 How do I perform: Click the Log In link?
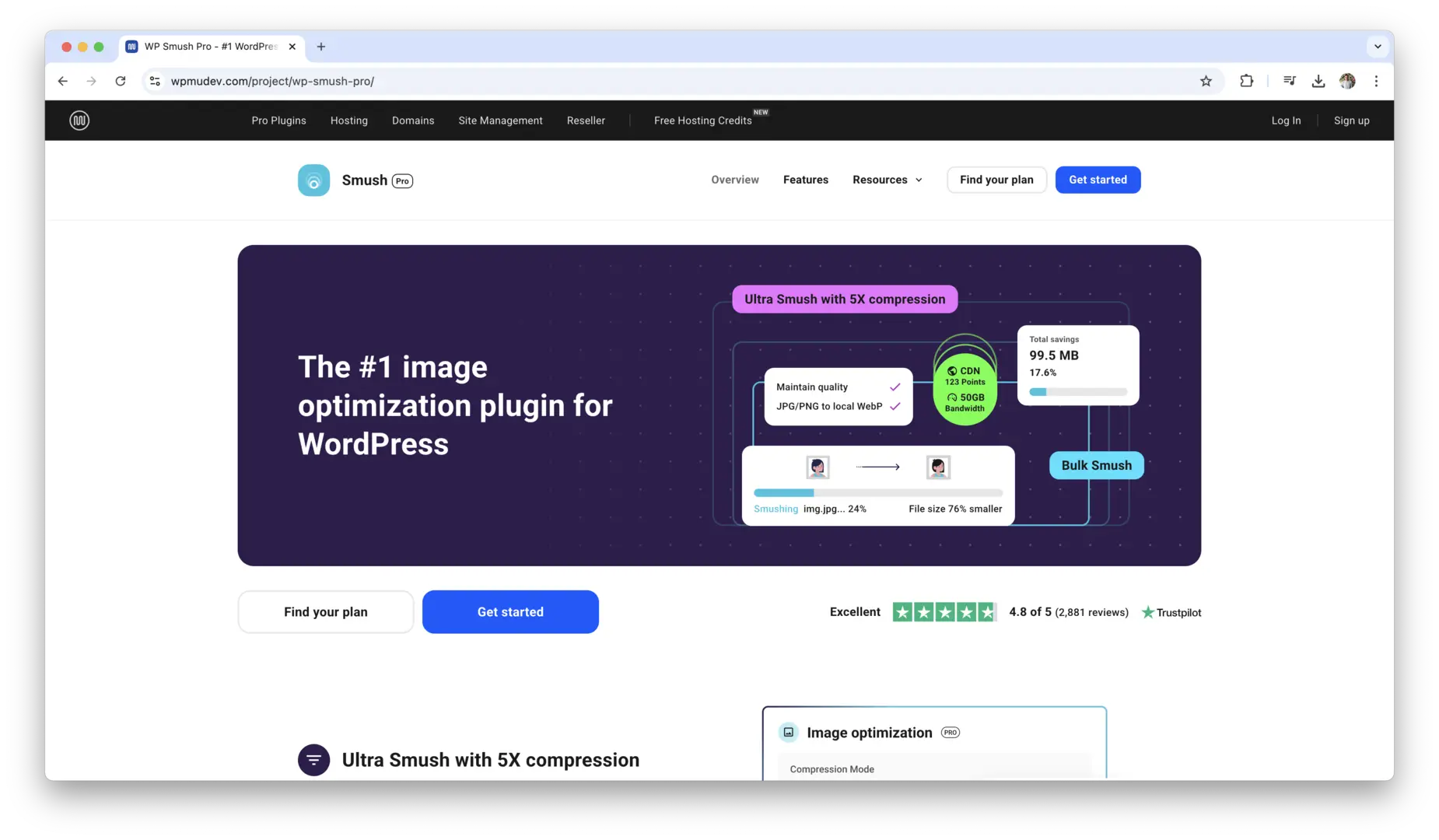click(x=1285, y=121)
